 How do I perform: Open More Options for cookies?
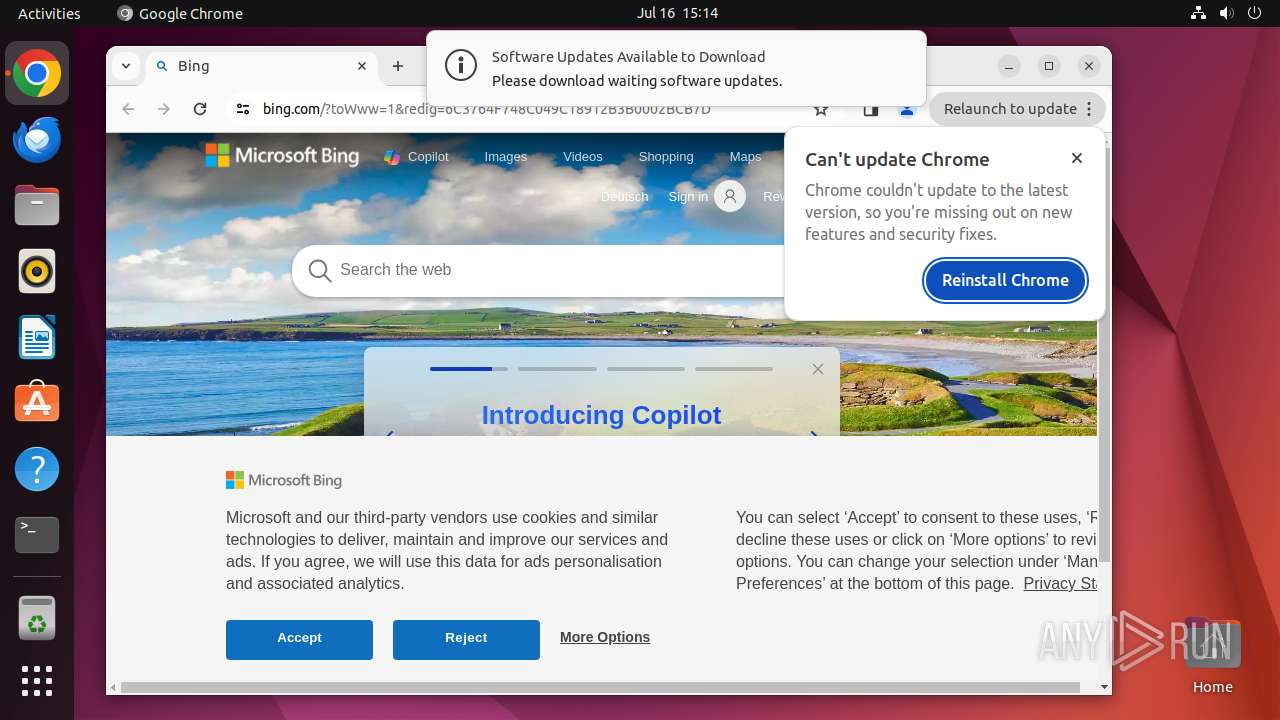point(605,637)
